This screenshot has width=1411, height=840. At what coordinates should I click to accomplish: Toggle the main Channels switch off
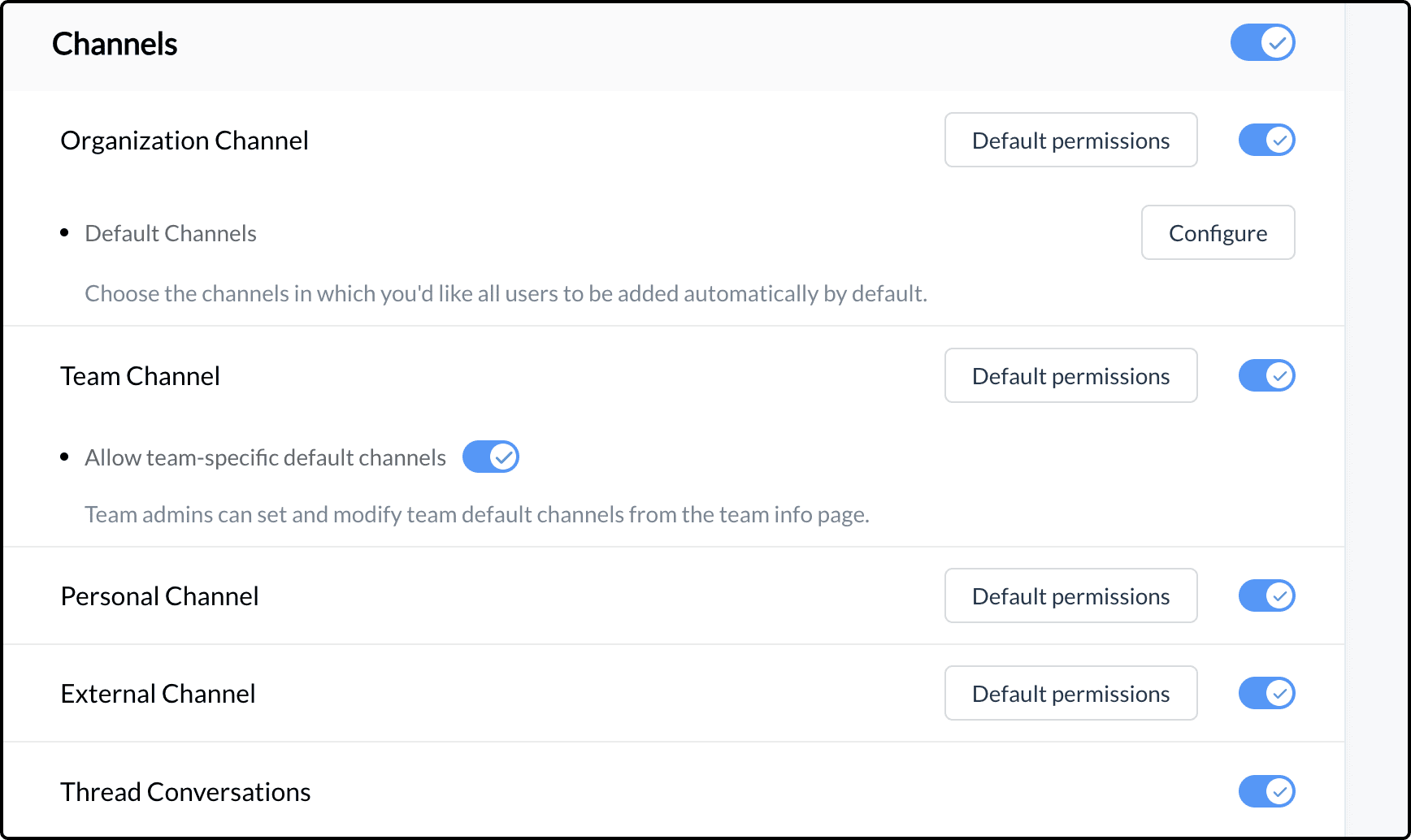point(1262,42)
